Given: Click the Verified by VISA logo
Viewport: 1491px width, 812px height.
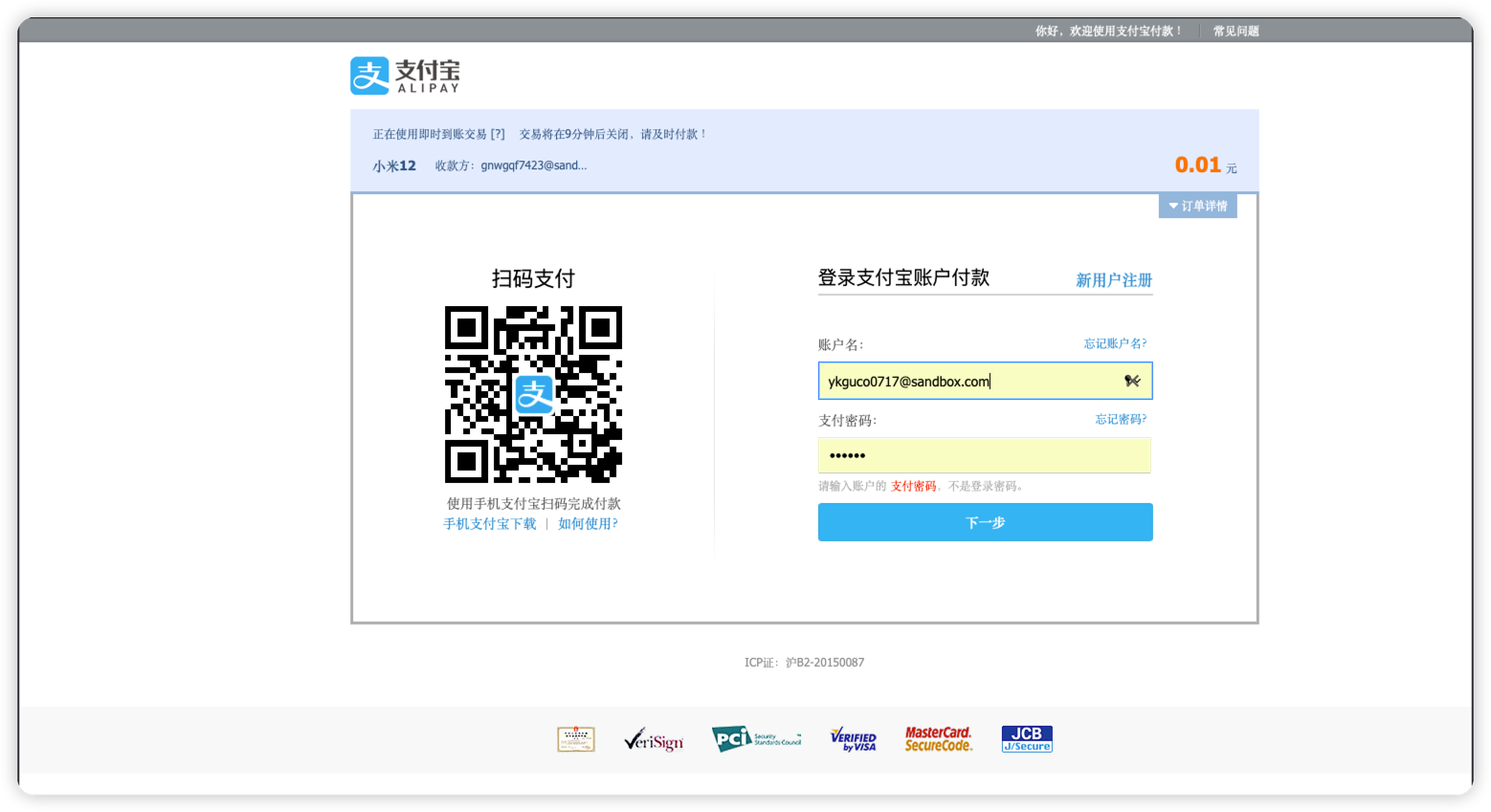Looking at the screenshot, I should click(x=853, y=739).
